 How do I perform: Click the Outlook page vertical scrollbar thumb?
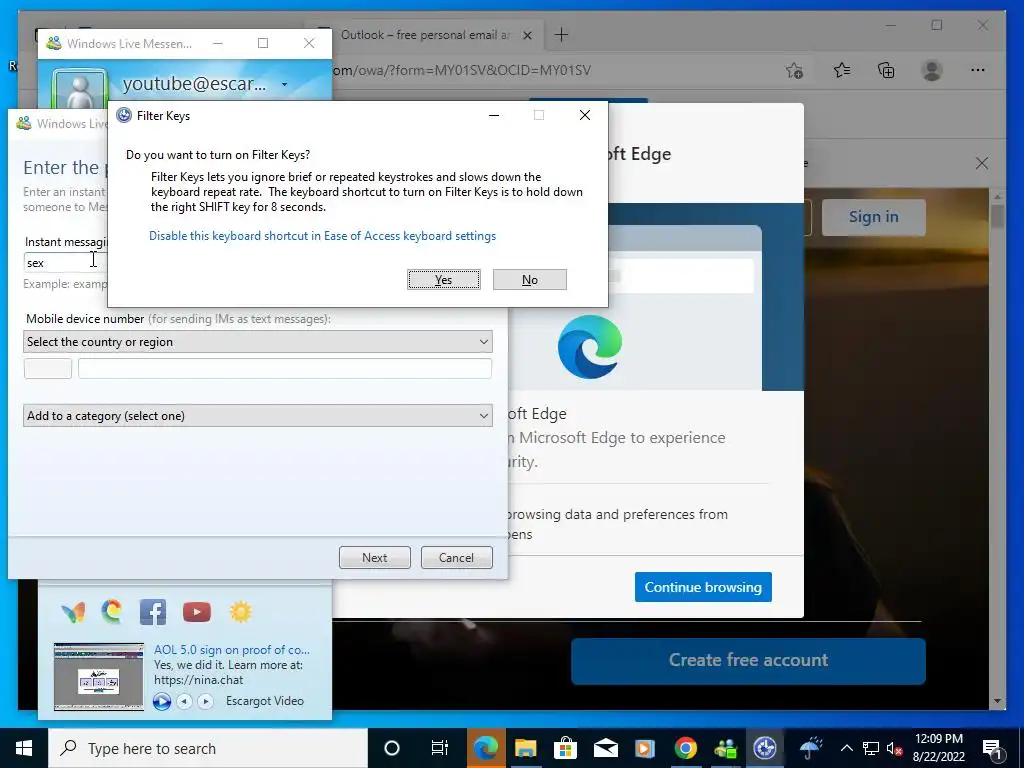coord(997,216)
